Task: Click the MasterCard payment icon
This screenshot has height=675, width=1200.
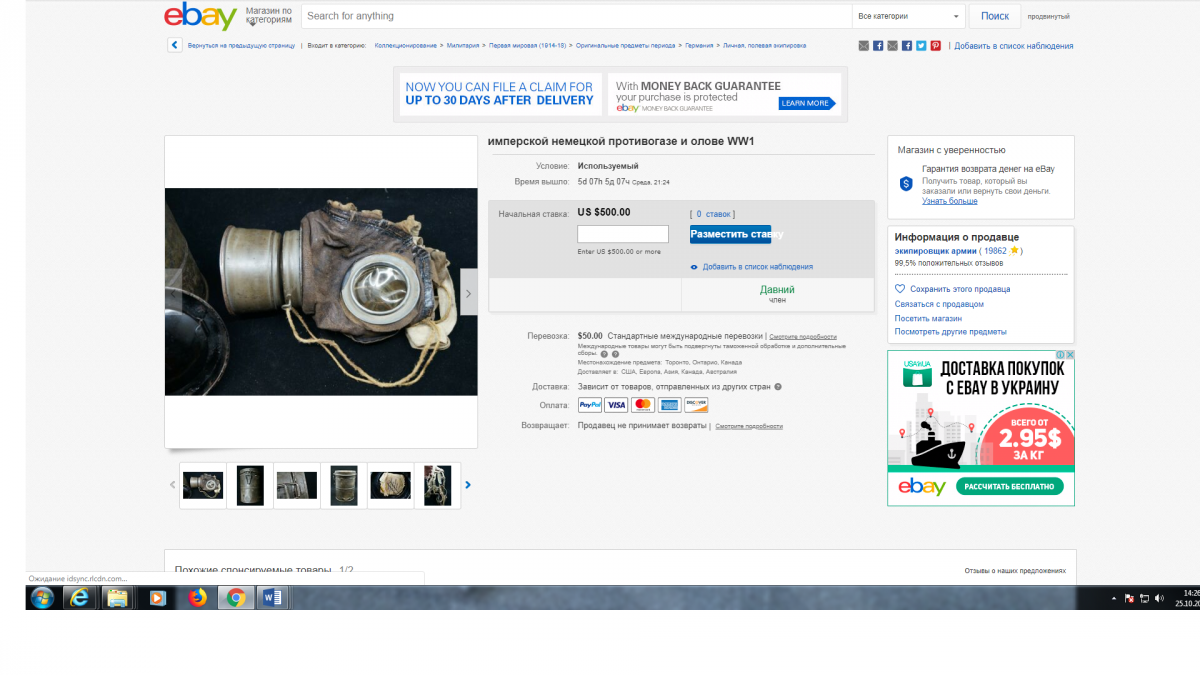Action: (643, 405)
